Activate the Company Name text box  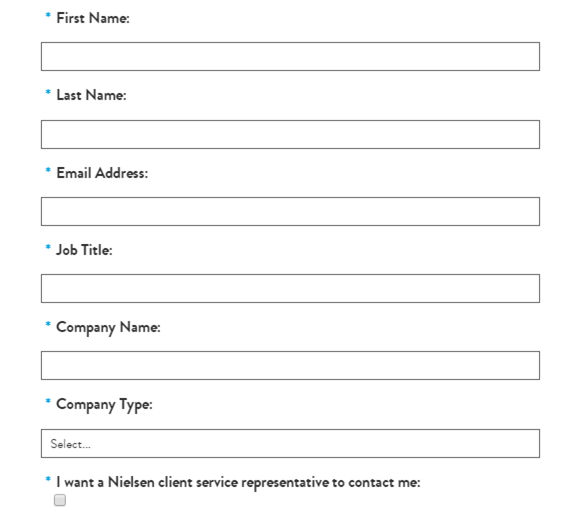tap(290, 365)
